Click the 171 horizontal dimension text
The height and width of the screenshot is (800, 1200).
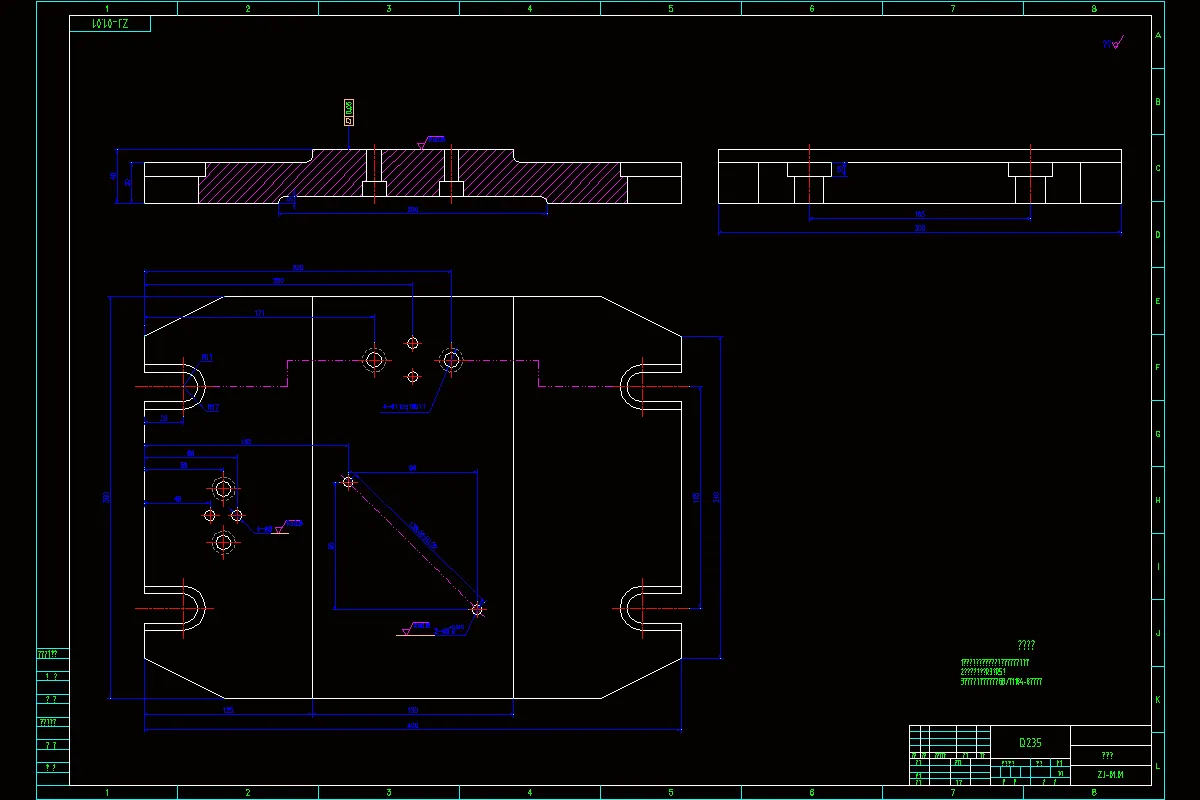(259, 314)
